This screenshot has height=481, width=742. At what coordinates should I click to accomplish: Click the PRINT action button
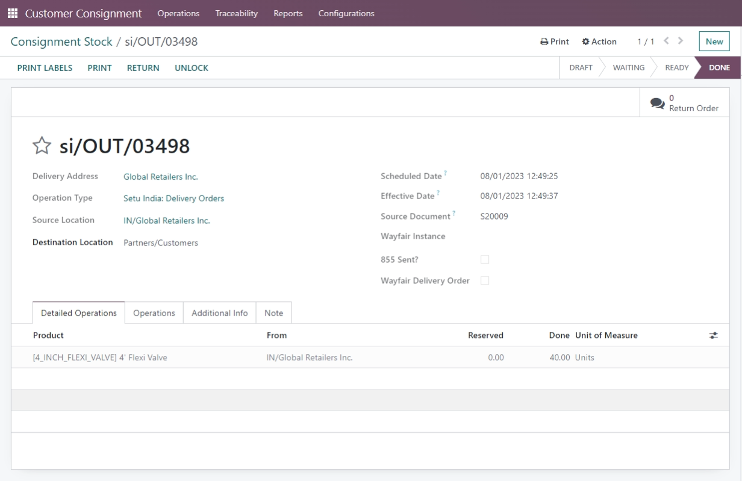[x=99, y=68]
